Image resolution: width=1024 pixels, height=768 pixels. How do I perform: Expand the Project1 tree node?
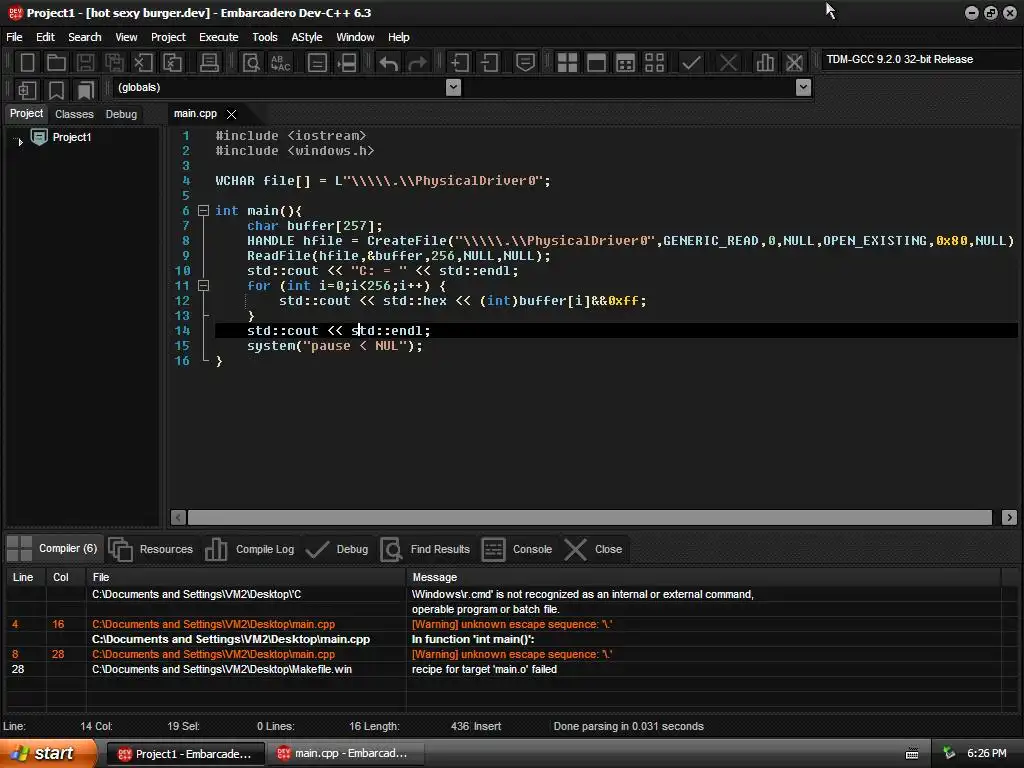point(20,140)
